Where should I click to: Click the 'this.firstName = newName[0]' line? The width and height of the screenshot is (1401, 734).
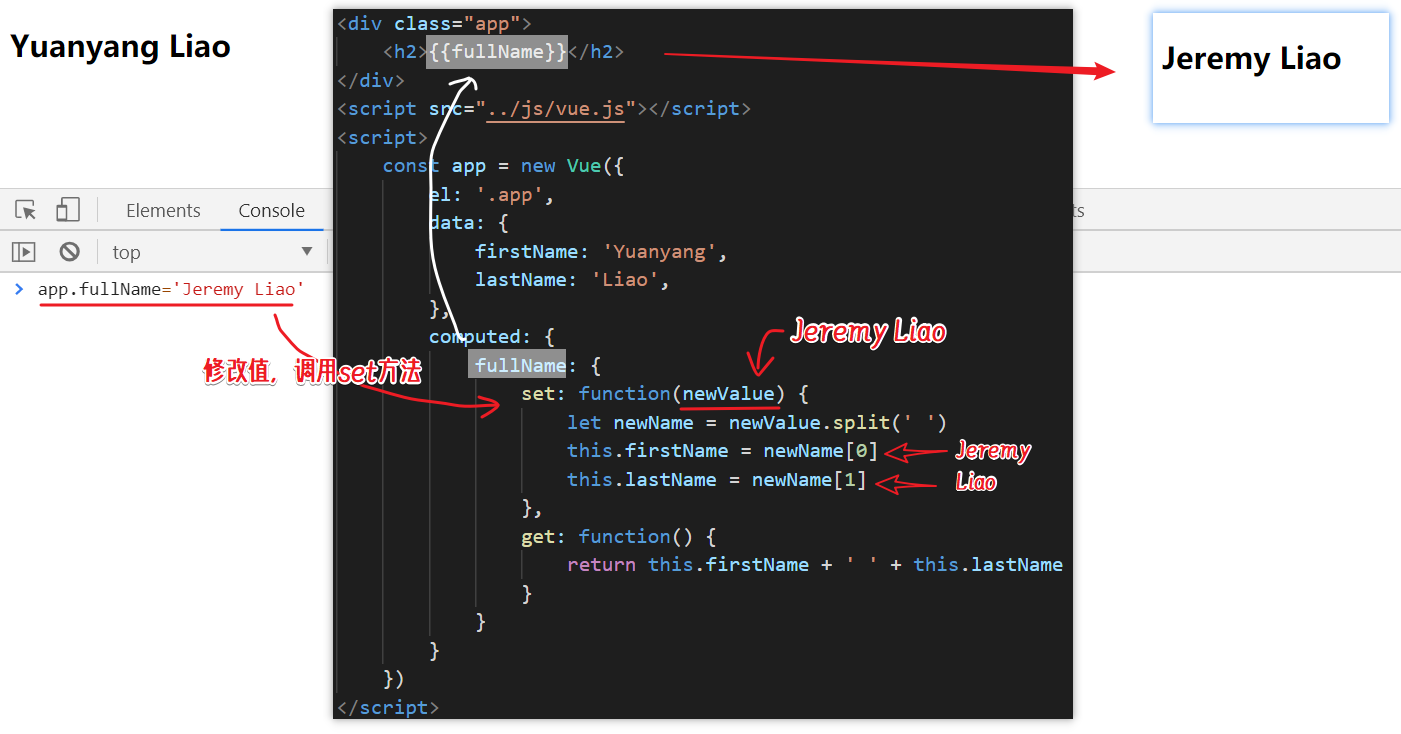(x=722, y=451)
